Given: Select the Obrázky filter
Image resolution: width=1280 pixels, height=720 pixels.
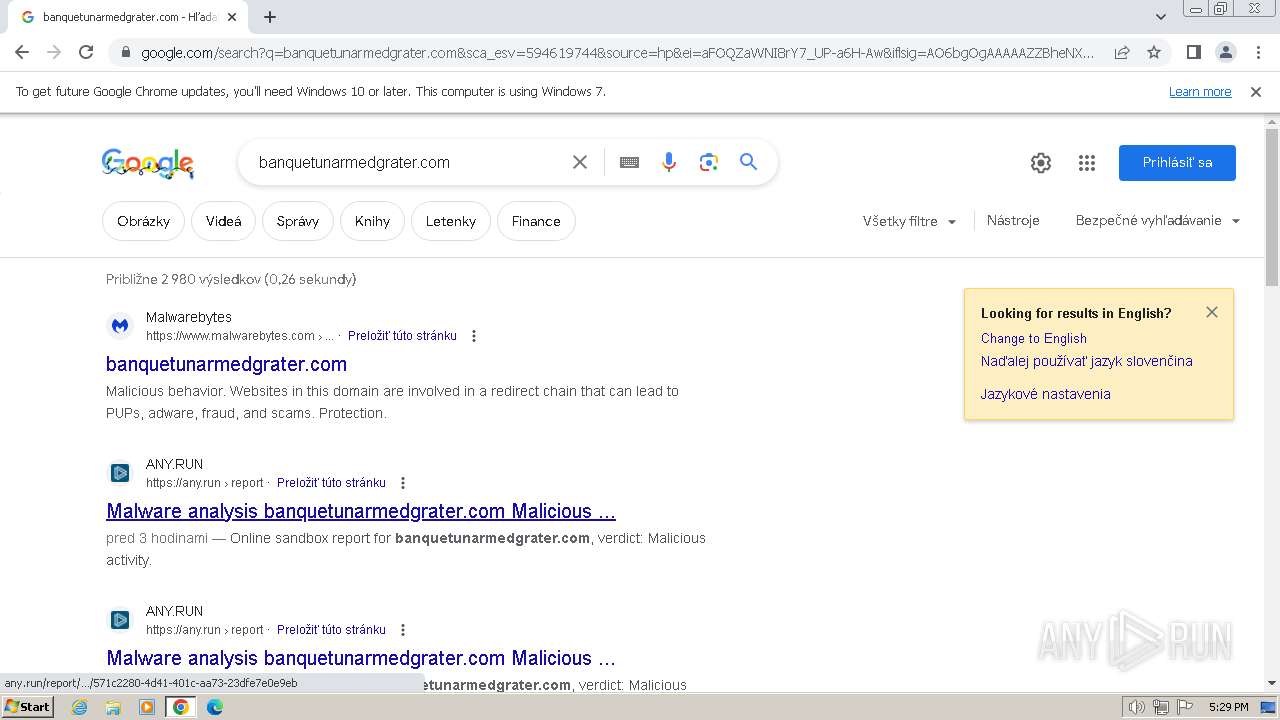Looking at the screenshot, I should click(x=144, y=221).
